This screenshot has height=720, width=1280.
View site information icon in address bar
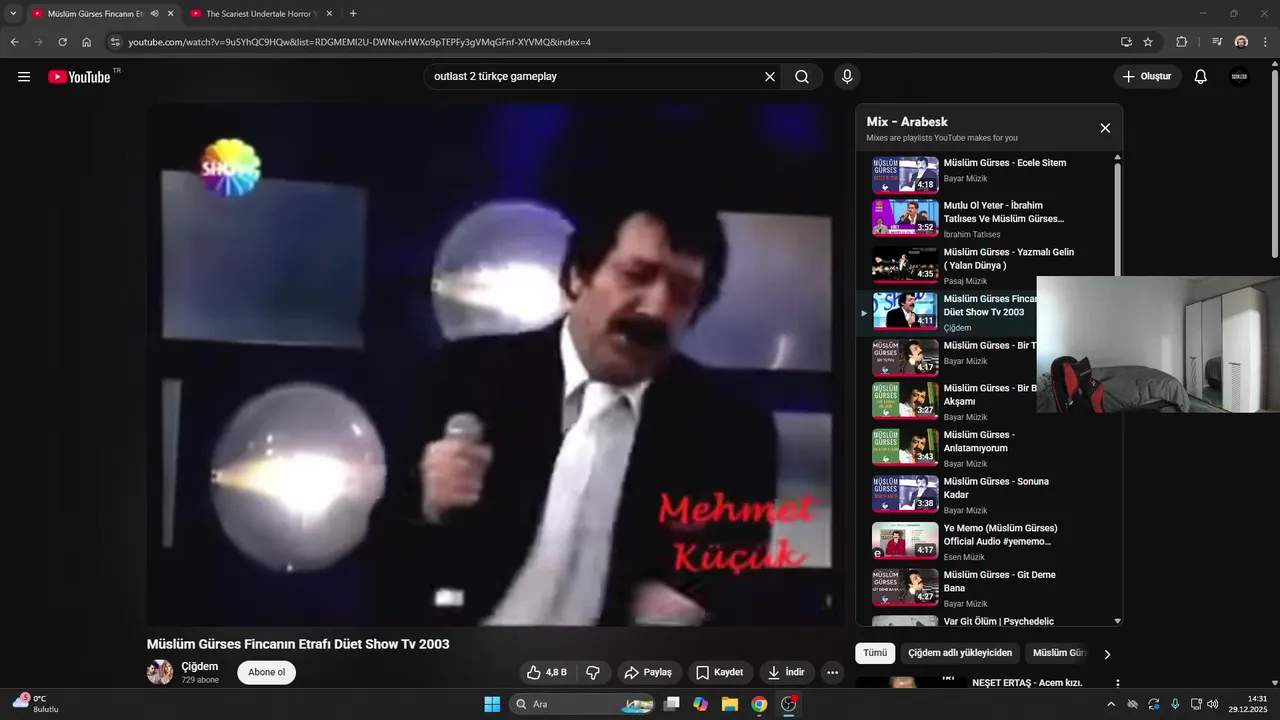pos(115,42)
